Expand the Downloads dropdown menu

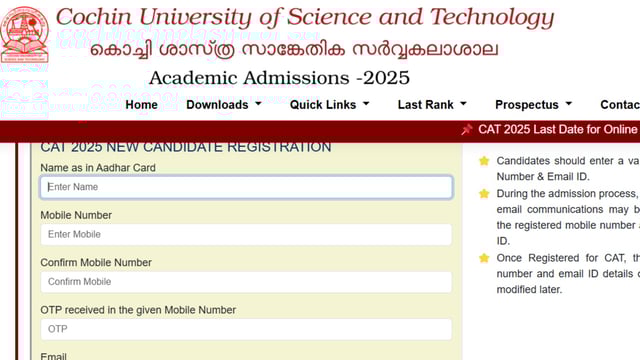coord(224,105)
